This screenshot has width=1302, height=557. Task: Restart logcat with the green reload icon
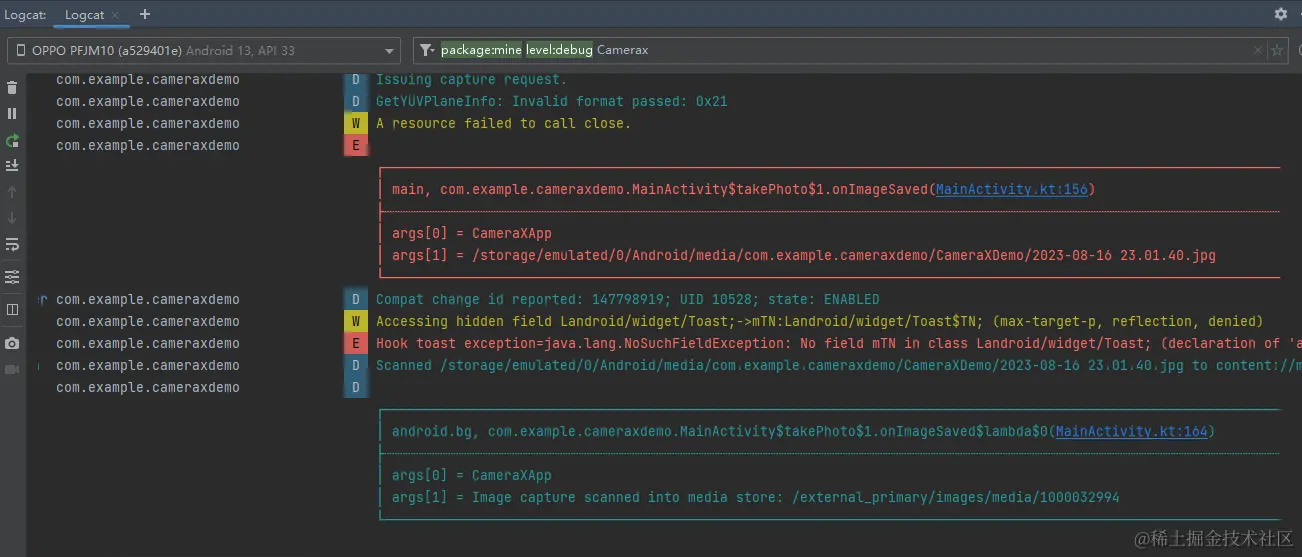click(12, 140)
